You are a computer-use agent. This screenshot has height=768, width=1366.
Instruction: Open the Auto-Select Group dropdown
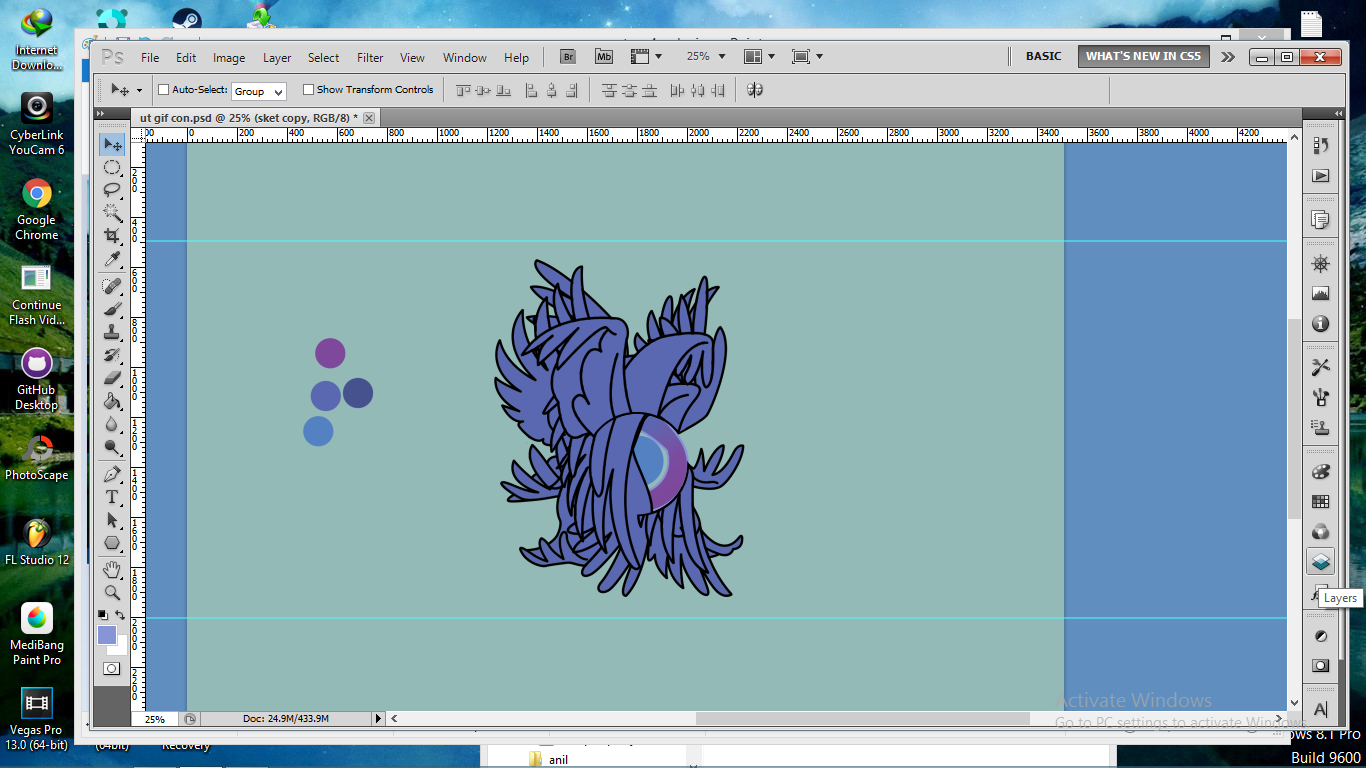point(259,91)
